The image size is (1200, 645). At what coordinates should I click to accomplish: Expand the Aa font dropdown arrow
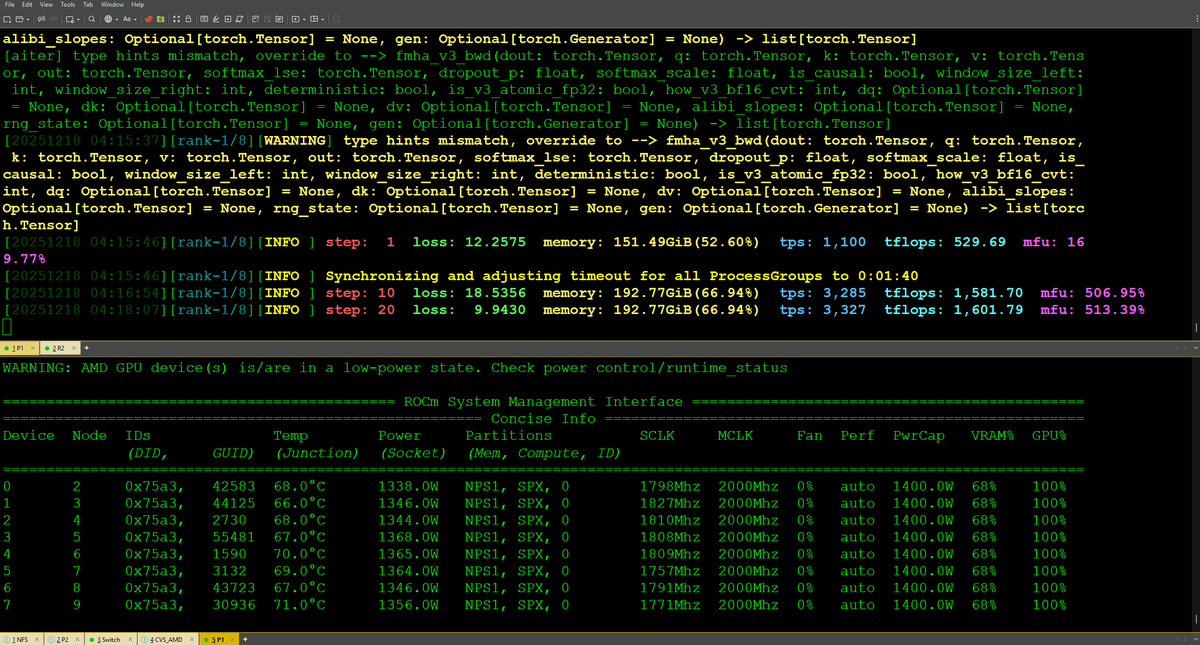pyautogui.click(x=135, y=19)
